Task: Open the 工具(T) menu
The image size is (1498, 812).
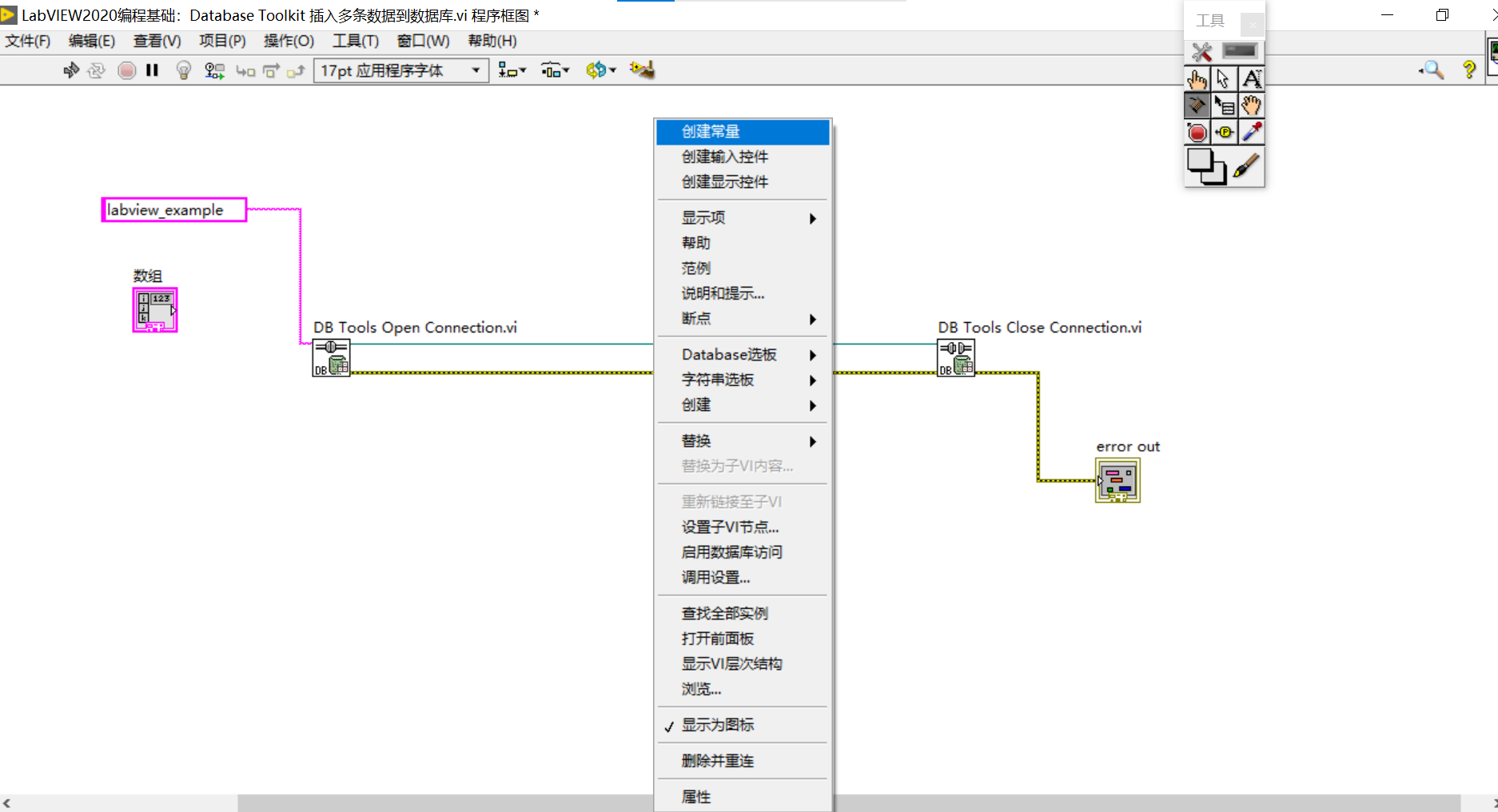Action: (x=356, y=41)
